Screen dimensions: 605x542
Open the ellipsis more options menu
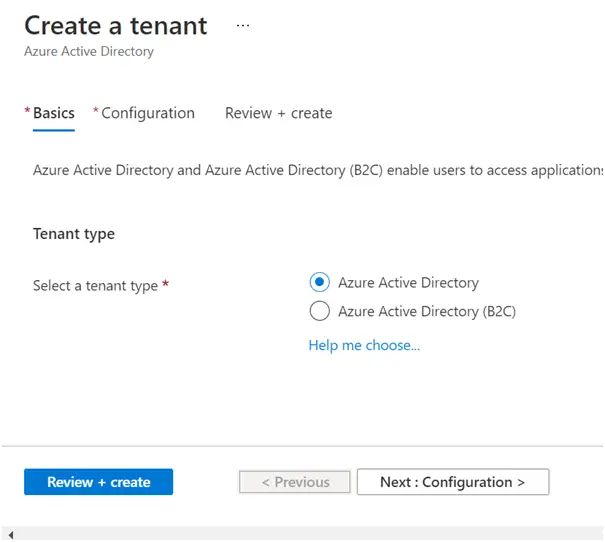pyautogui.click(x=243, y=25)
